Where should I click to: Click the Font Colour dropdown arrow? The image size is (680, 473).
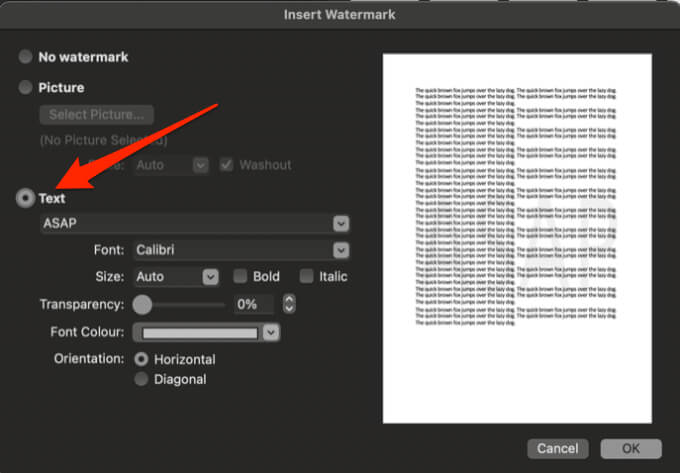coord(271,333)
